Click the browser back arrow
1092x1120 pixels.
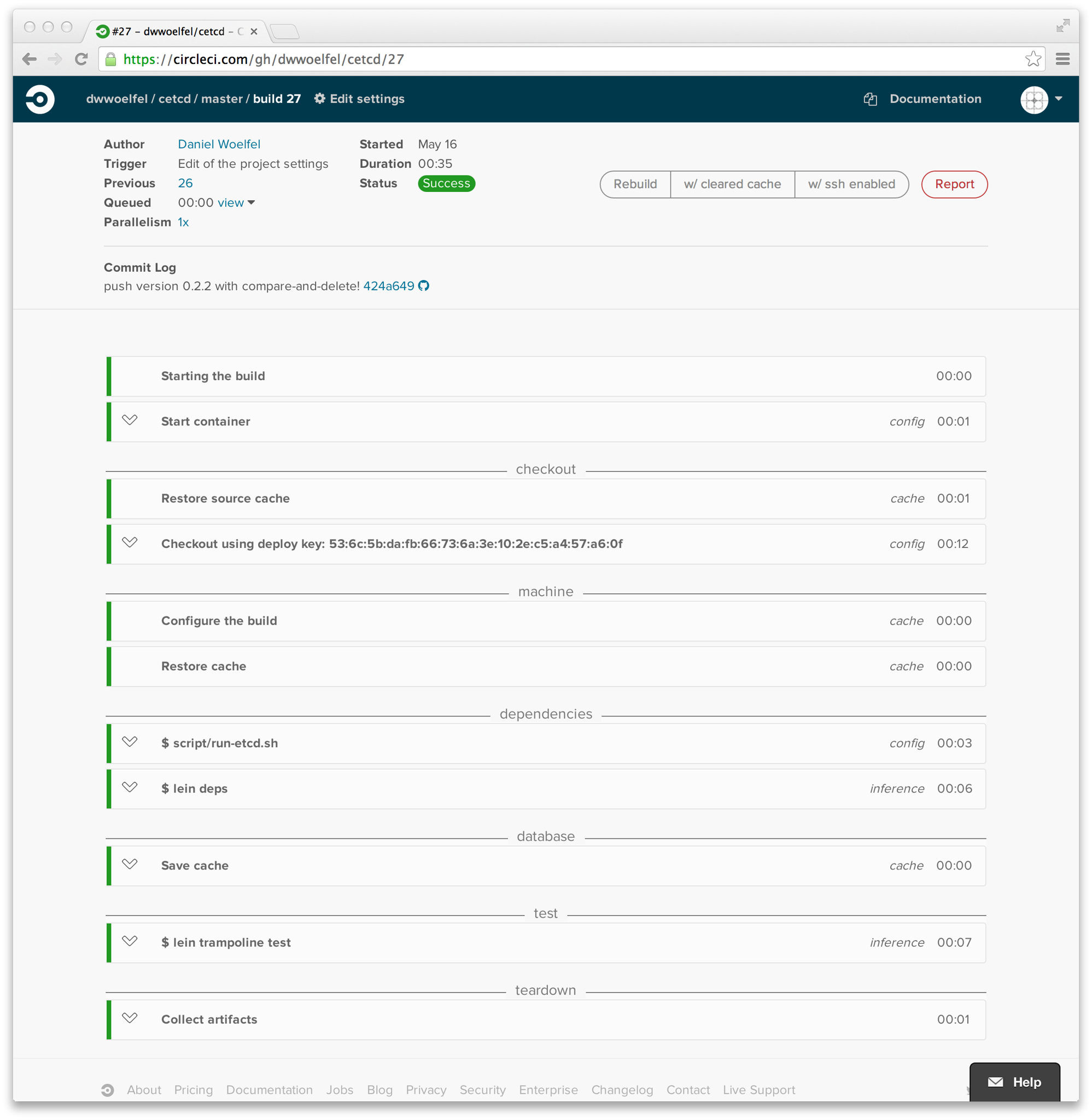pos(29,59)
